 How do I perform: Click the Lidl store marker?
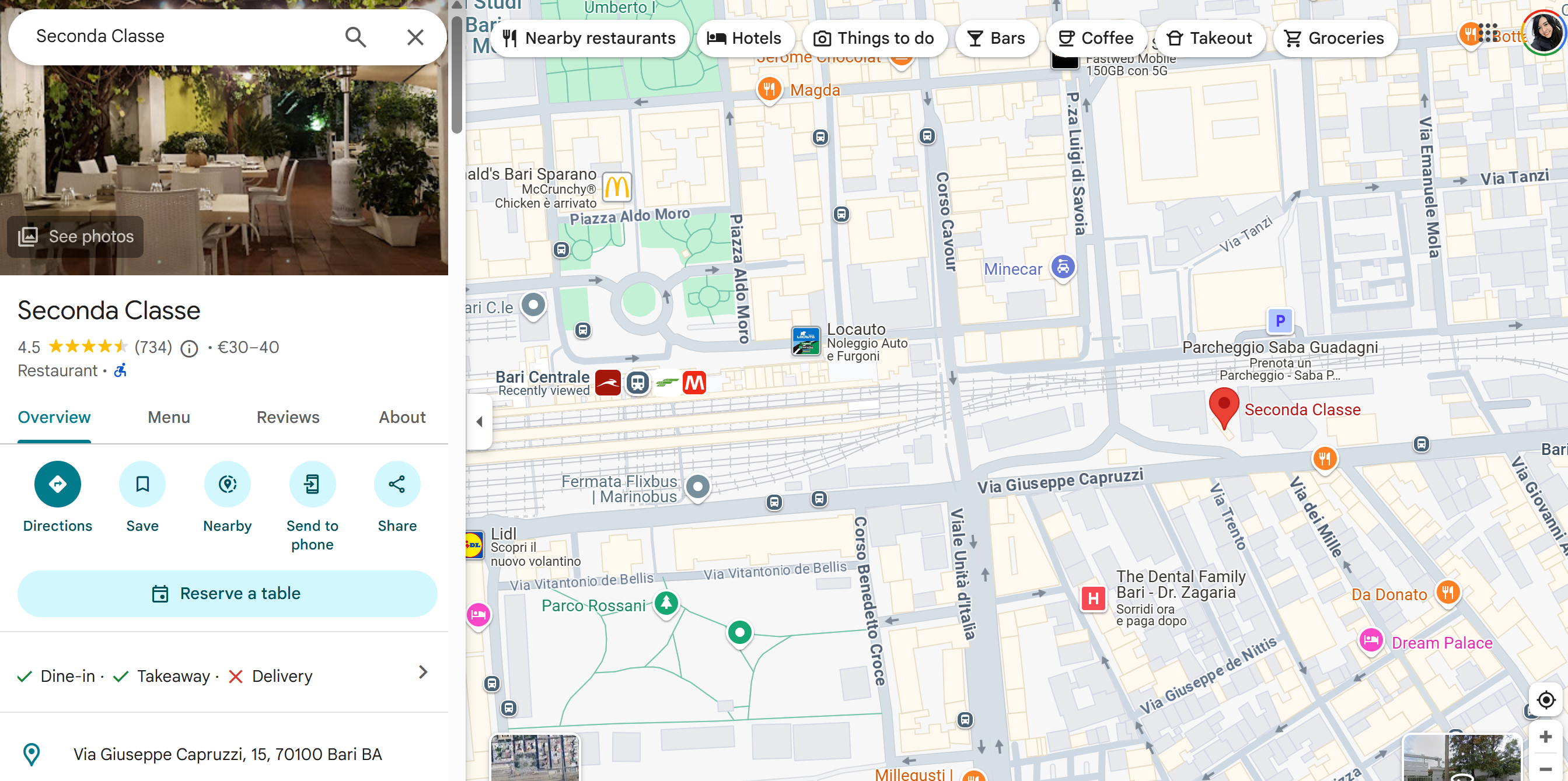click(474, 545)
